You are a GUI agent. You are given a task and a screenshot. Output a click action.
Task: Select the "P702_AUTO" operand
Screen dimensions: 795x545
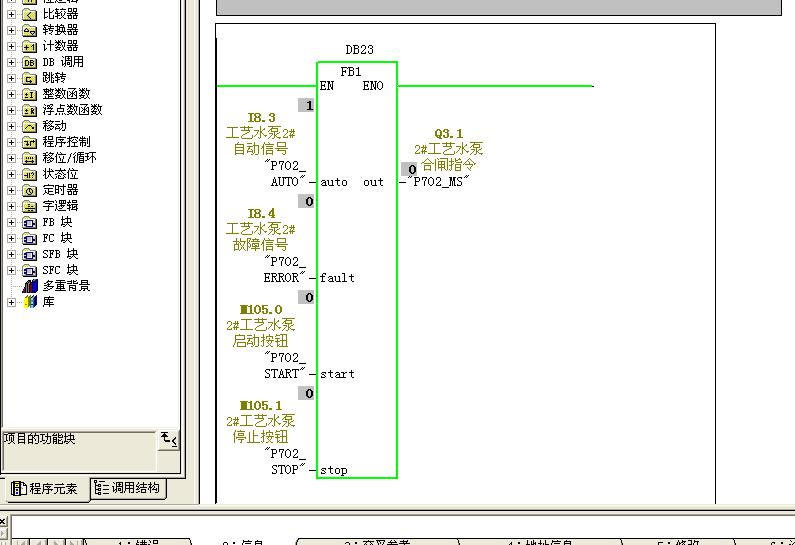(x=285, y=173)
